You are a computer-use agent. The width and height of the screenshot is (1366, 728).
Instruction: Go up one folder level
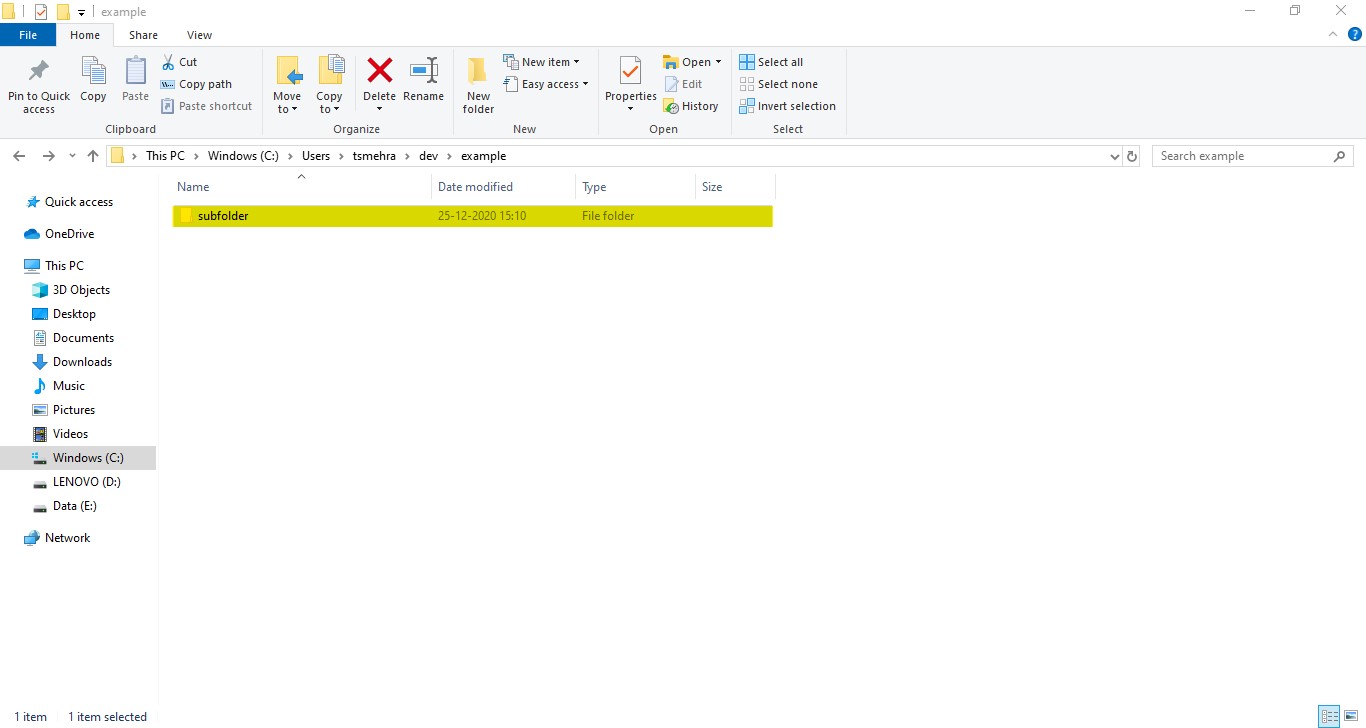(93, 156)
